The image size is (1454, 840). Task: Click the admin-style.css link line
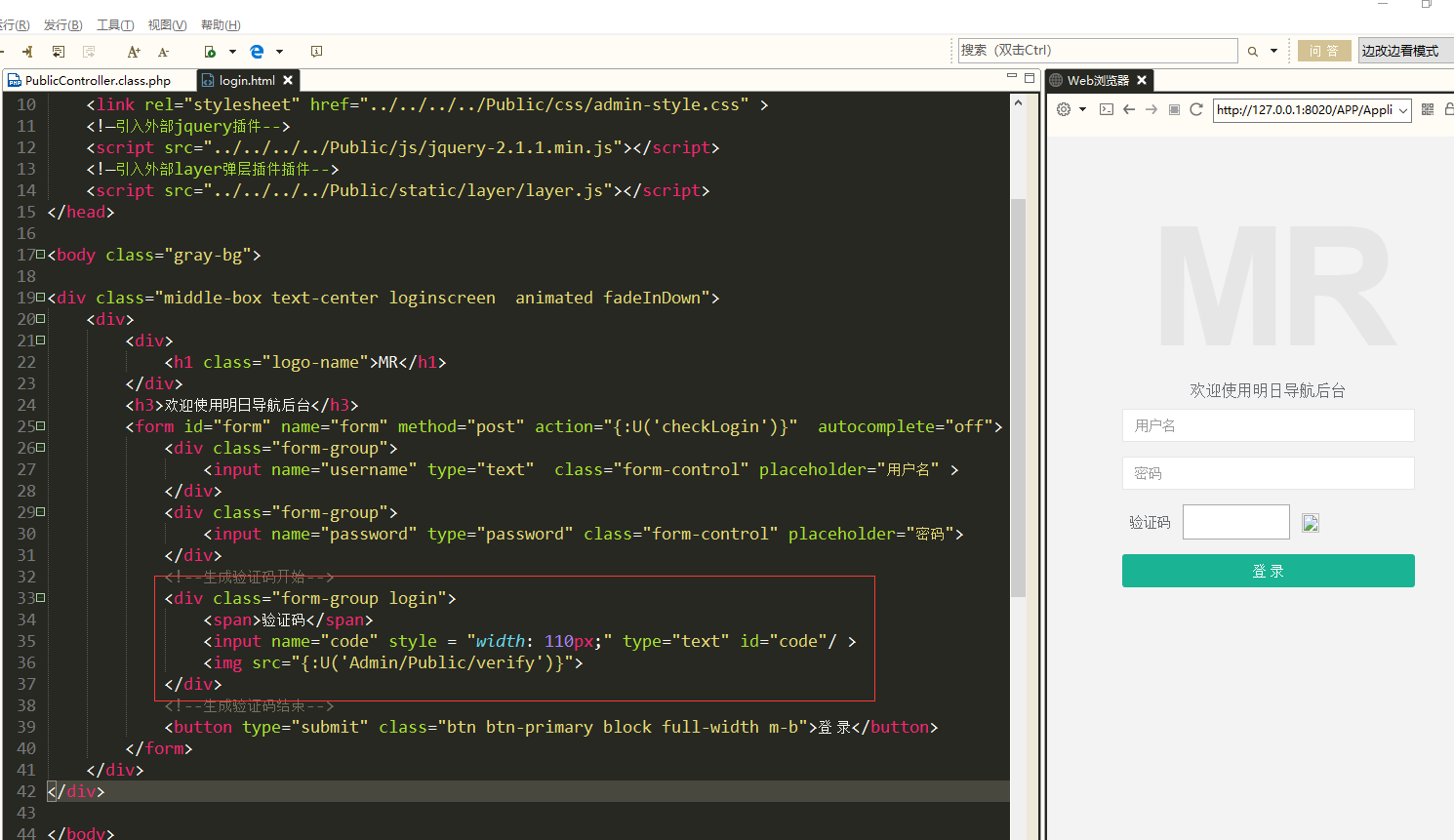427,104
